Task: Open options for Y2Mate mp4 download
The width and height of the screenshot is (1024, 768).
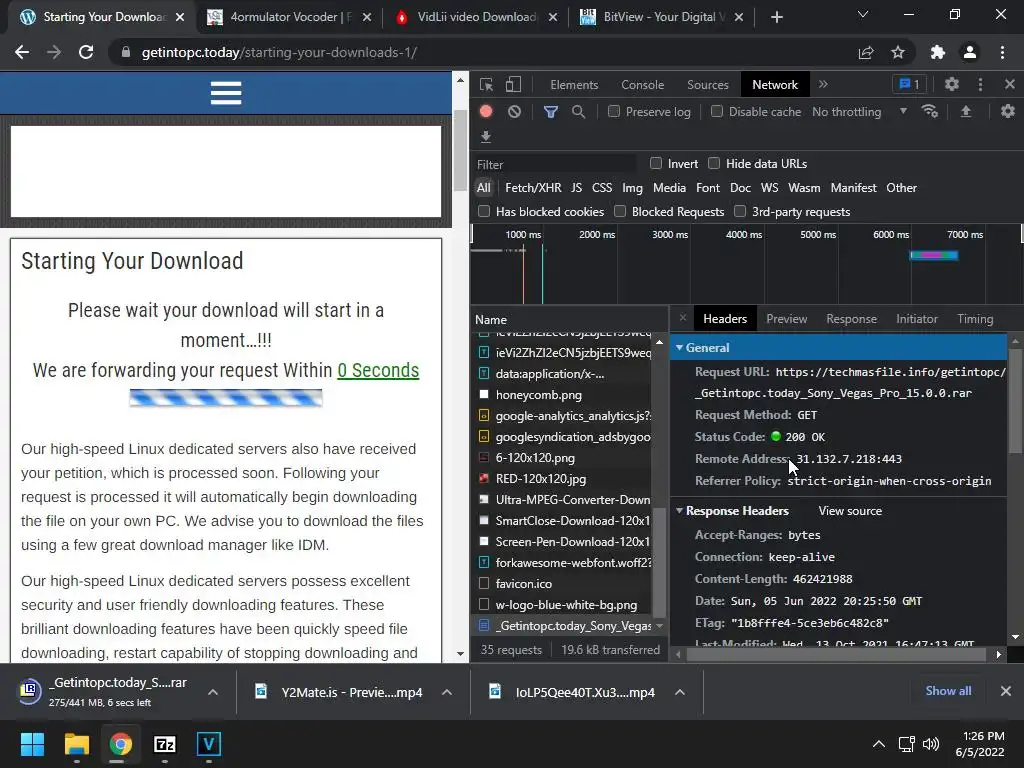Action: tap(447, 692)
